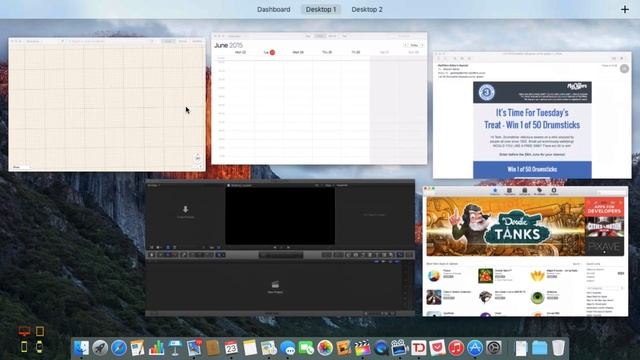Screen dimensions: 640x360
Task: Open FaceTime green icon in Dock
Action: click(306, 348)
